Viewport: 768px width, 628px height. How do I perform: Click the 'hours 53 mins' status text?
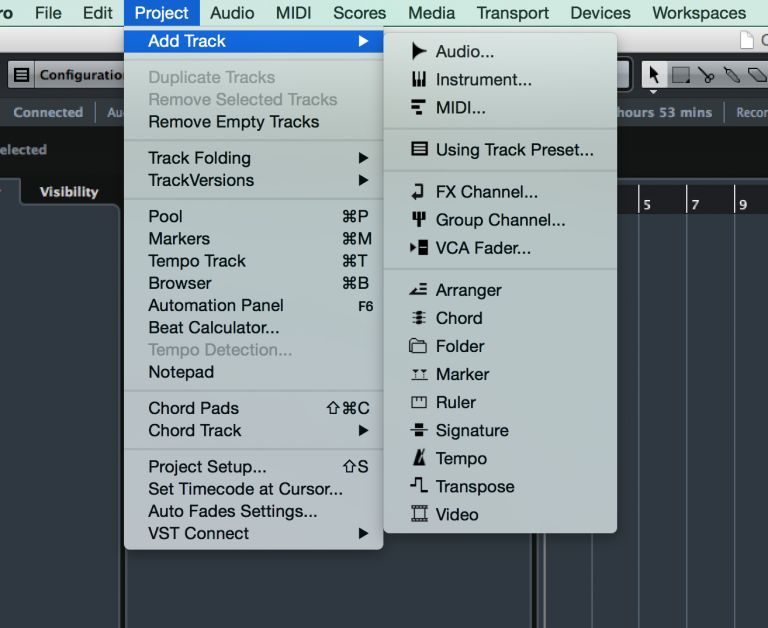664,112
